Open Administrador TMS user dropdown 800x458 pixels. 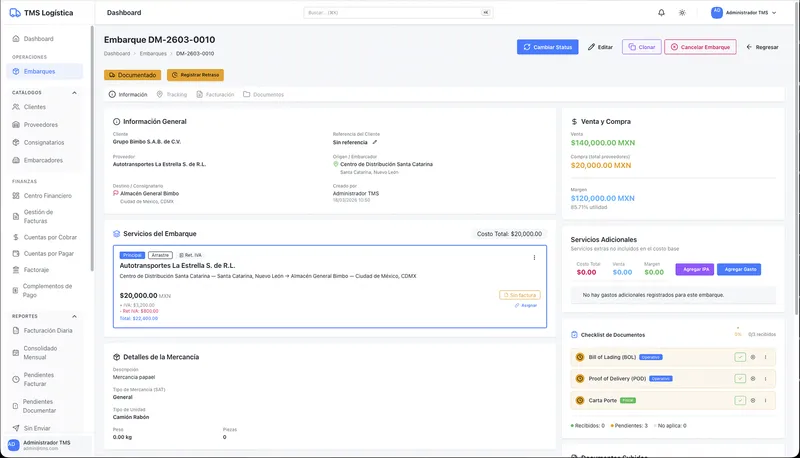[744, 13]
